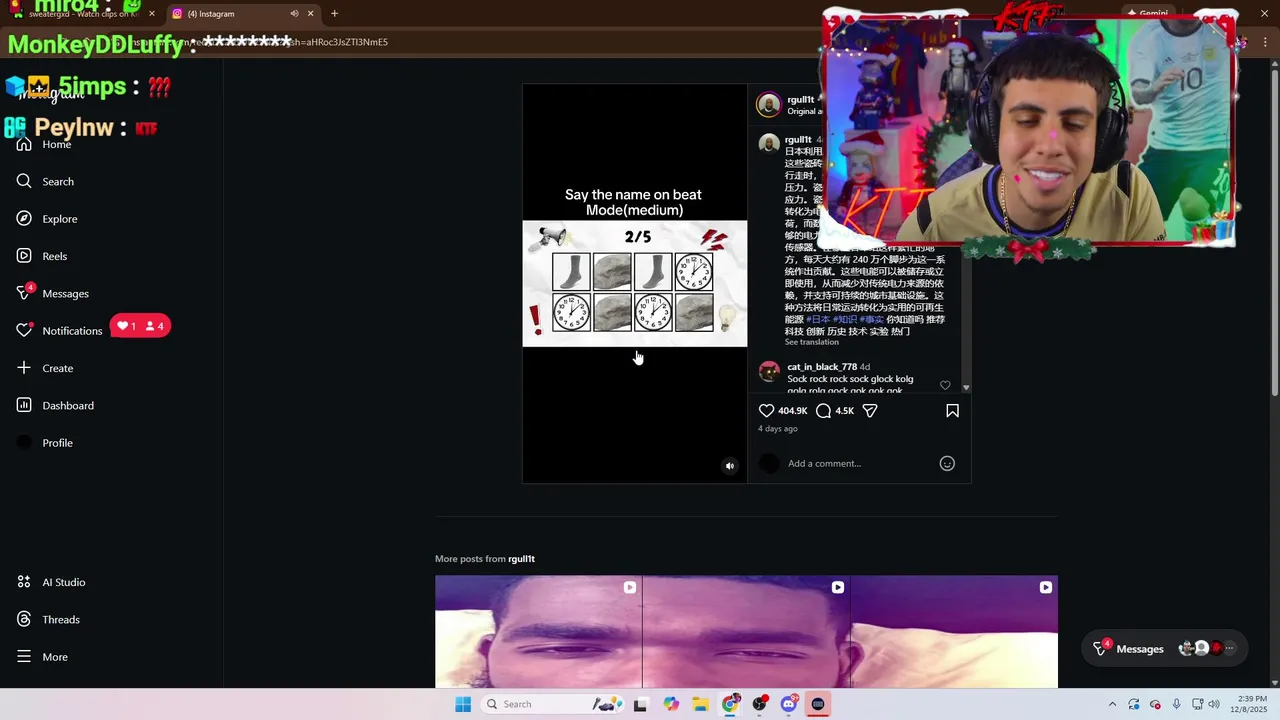The width and height of the screenshot is (1280, 720).
Task: Go to Explore page
Action: coord(46,218)
